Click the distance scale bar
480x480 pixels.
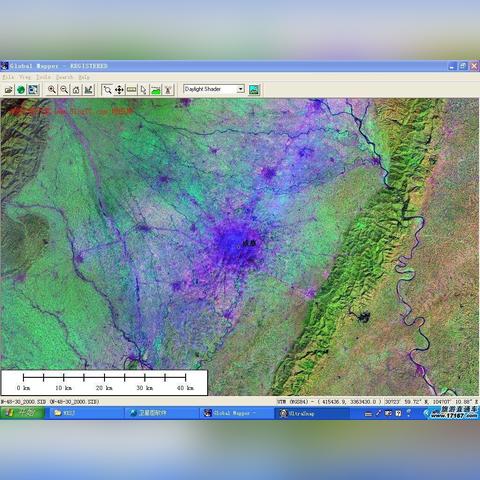pos(104,383)
